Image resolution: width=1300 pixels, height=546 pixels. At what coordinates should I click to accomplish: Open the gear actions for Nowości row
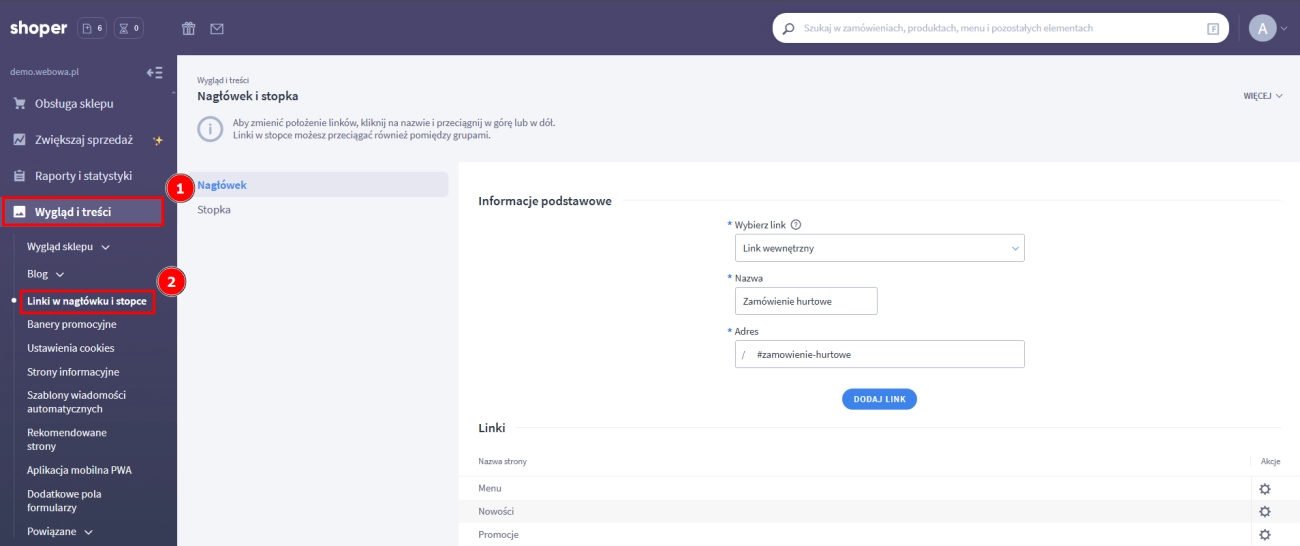[x=1264, y=512]
